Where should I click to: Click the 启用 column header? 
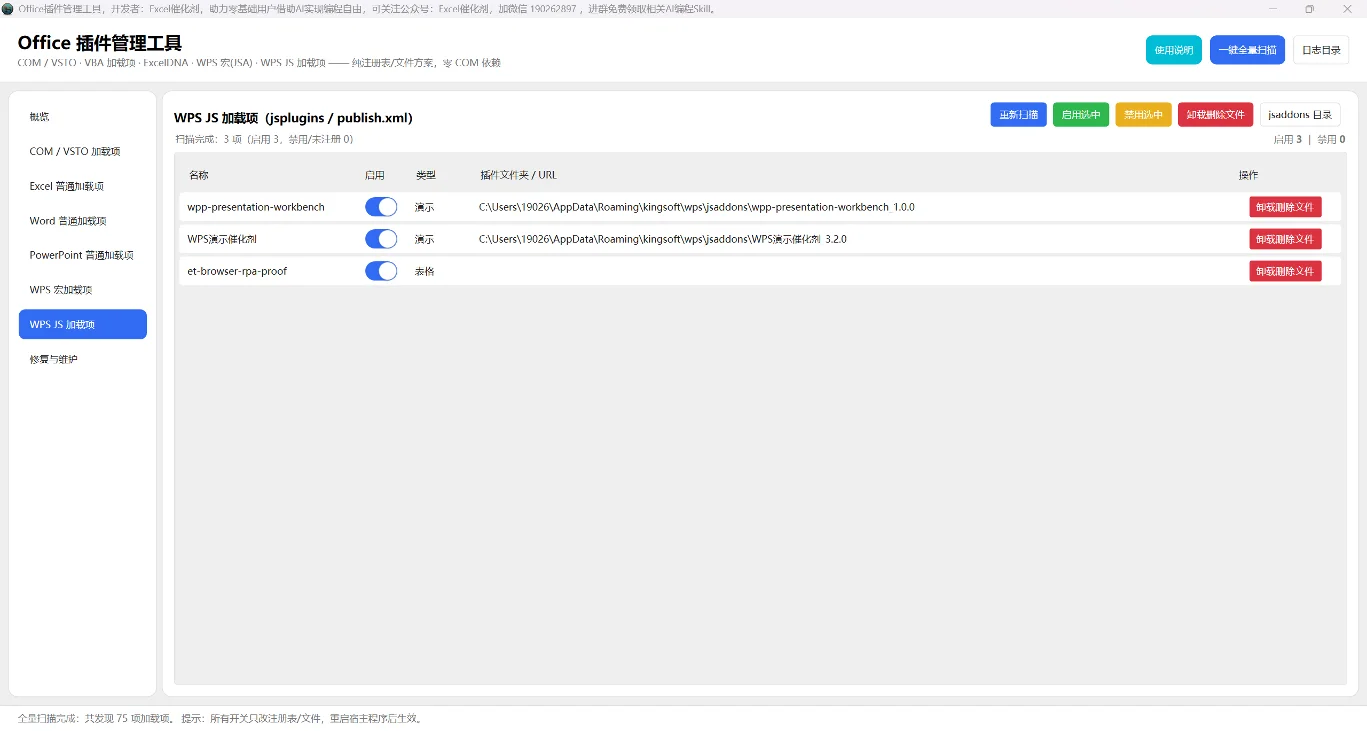(375, 175)
